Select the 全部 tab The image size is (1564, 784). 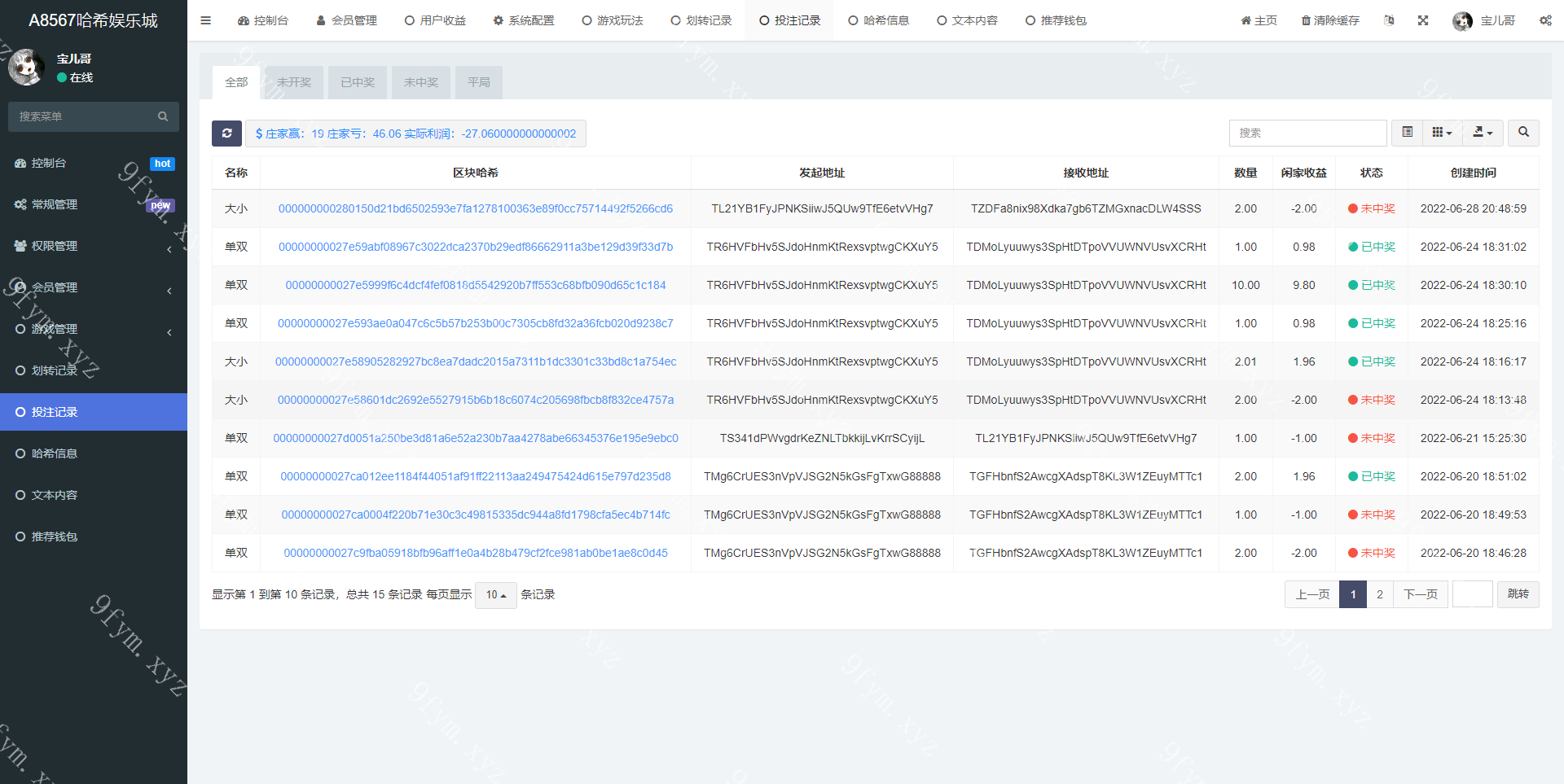tap(236, 82)
